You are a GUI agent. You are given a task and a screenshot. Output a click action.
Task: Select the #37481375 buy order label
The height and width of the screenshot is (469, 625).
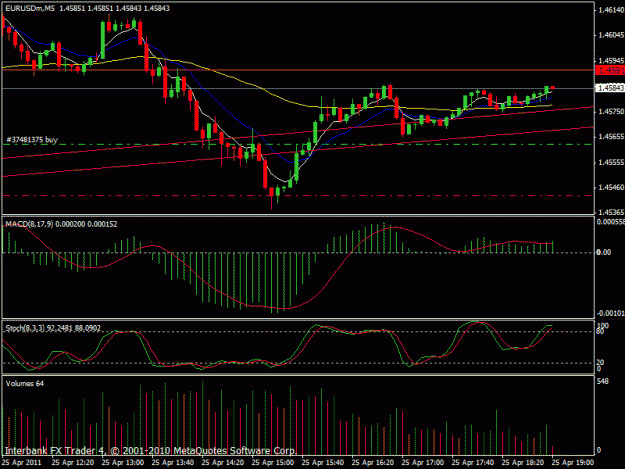click(x=32, y=139)
